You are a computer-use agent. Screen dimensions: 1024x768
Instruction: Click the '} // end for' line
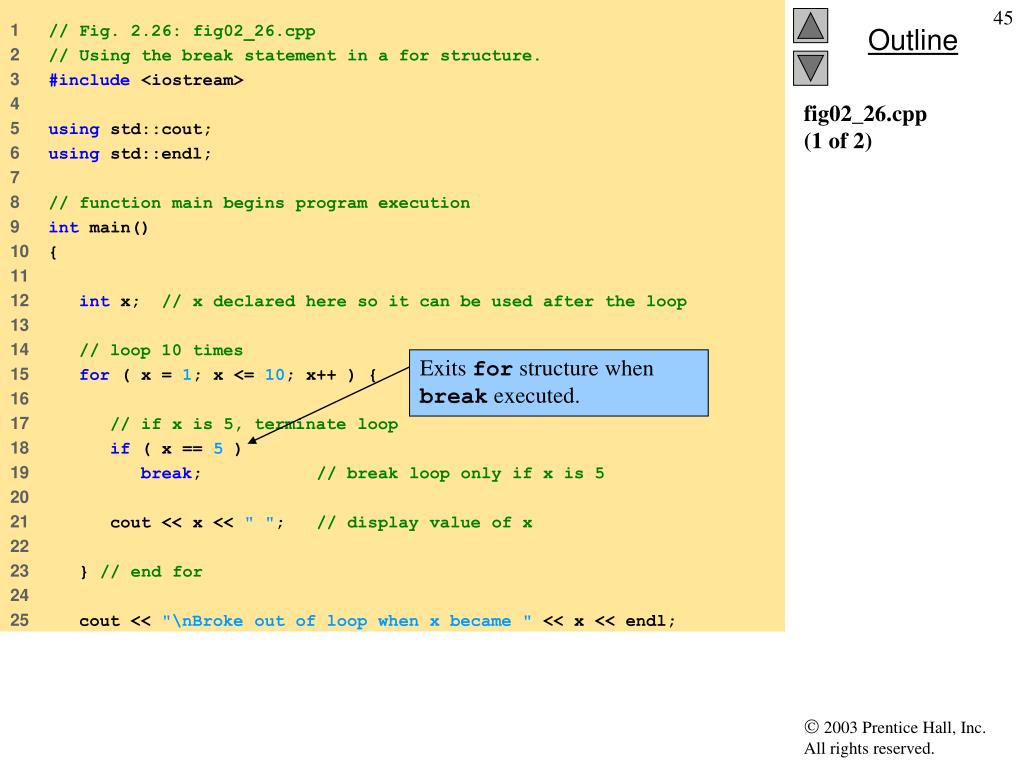(141, 572)
